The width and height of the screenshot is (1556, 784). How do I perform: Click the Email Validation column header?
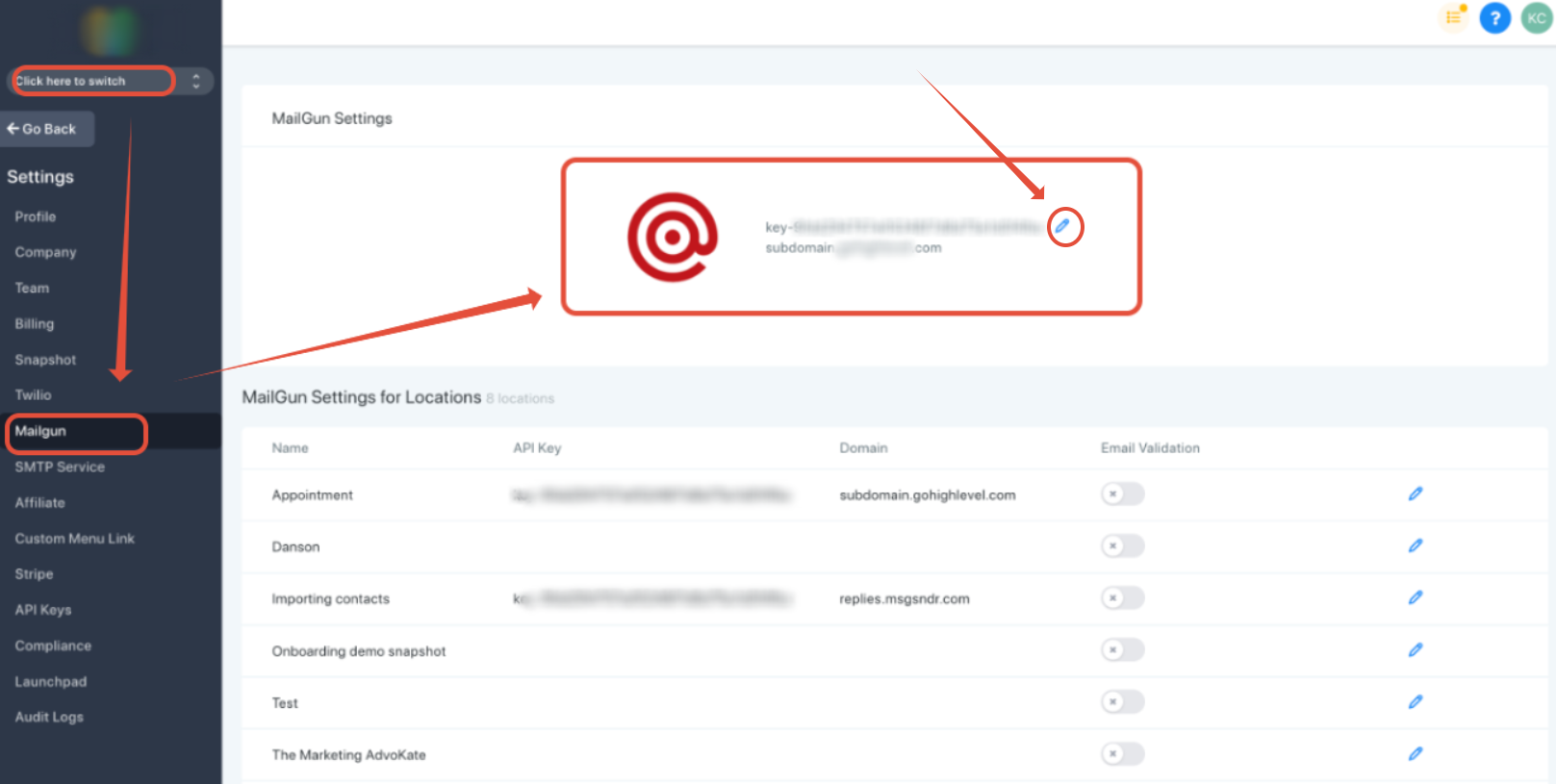tap(1150, 448)
